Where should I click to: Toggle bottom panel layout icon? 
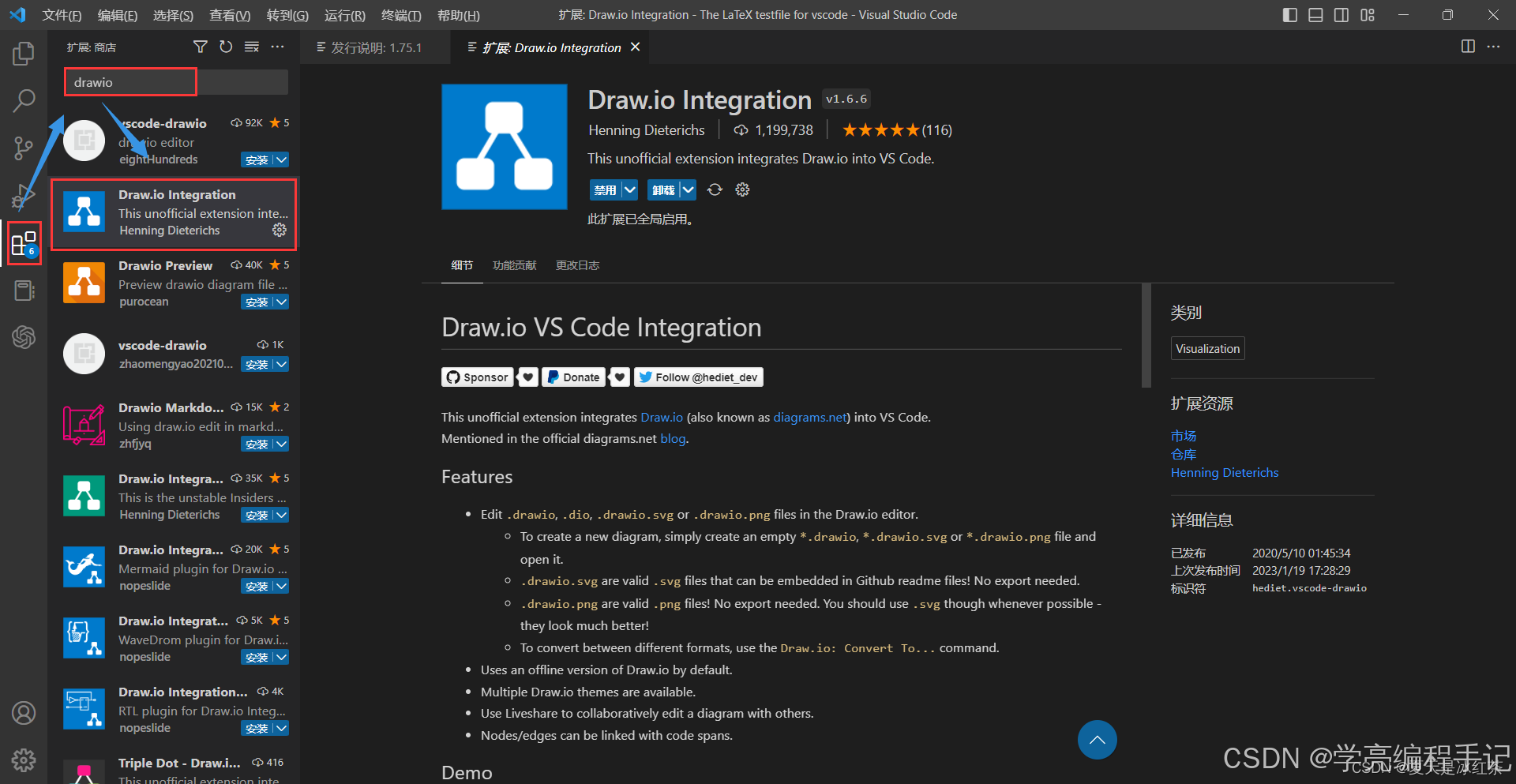pos(1315,15)
